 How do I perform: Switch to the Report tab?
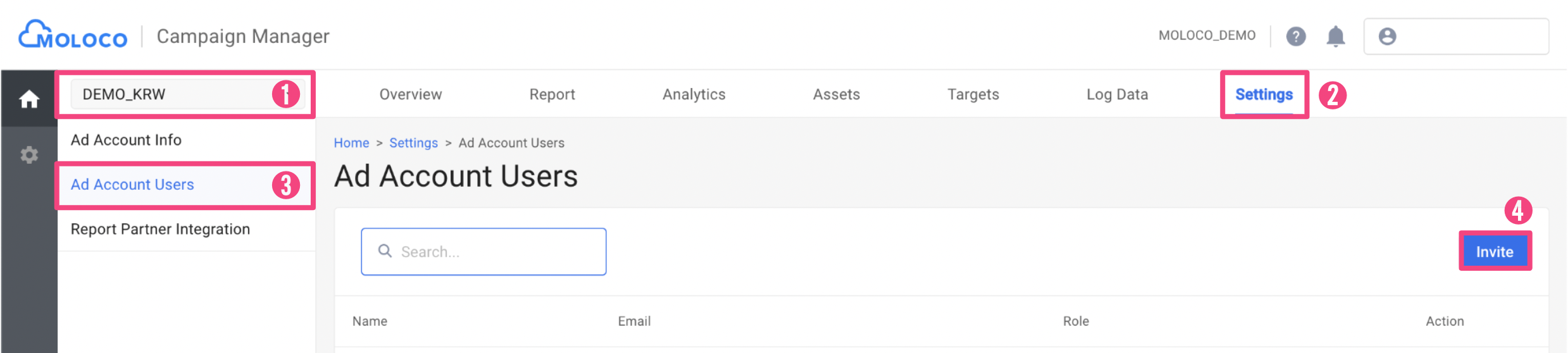click(552, 94)
